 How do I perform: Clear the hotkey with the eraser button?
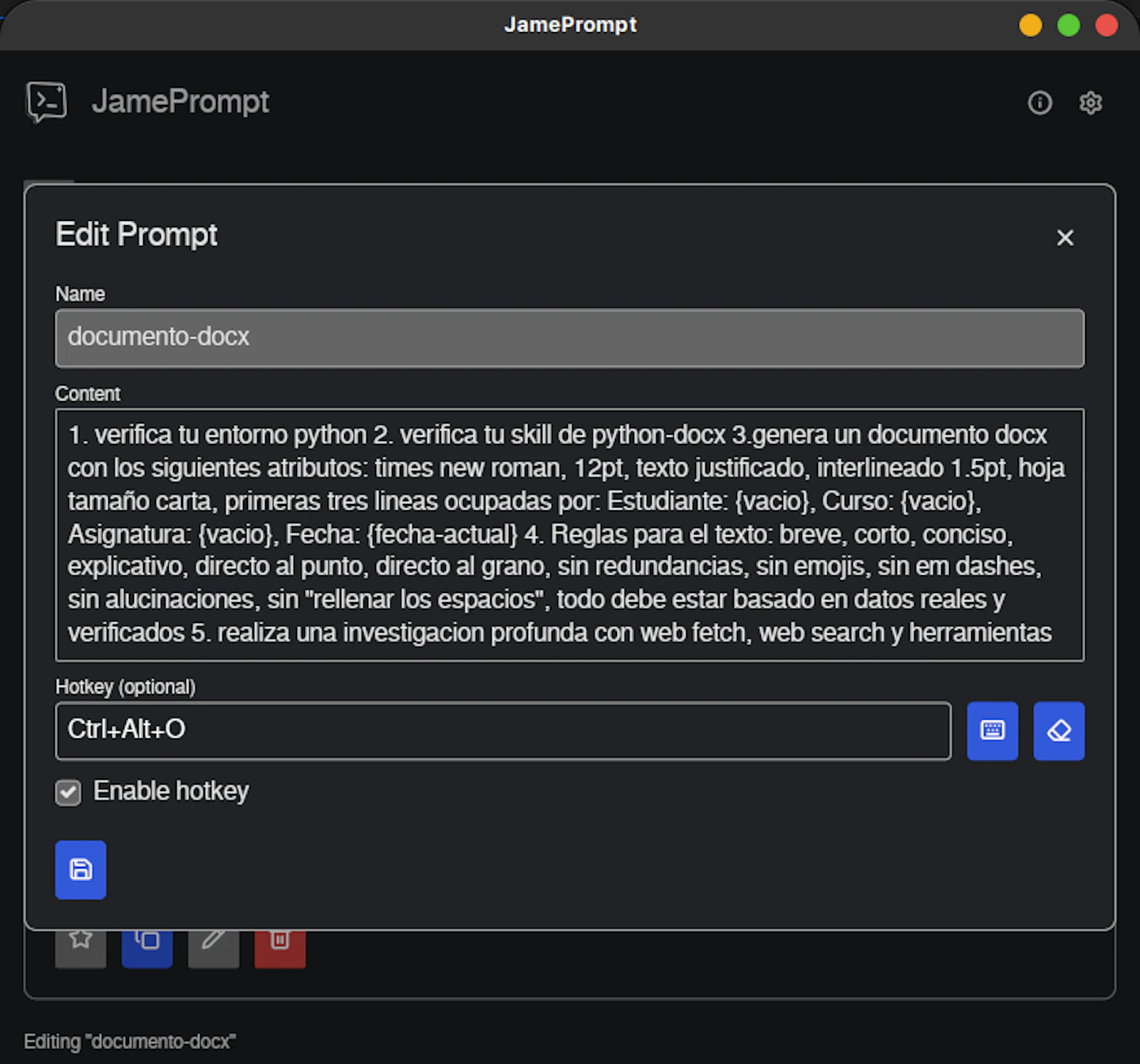(x=1059, y=730)
